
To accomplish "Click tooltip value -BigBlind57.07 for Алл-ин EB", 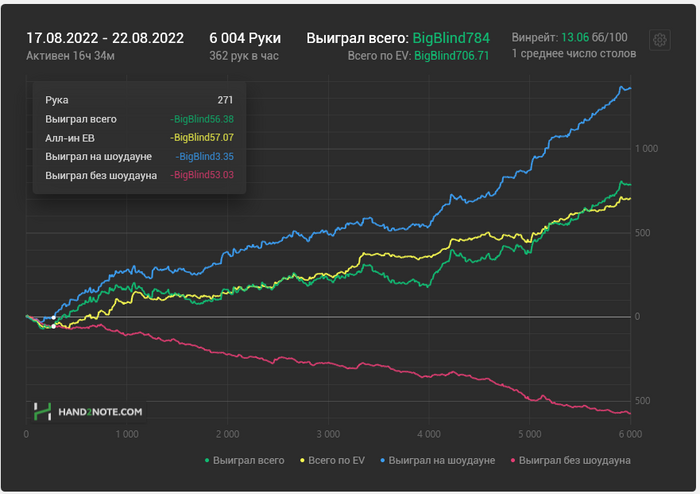I will tap(202, 138).
